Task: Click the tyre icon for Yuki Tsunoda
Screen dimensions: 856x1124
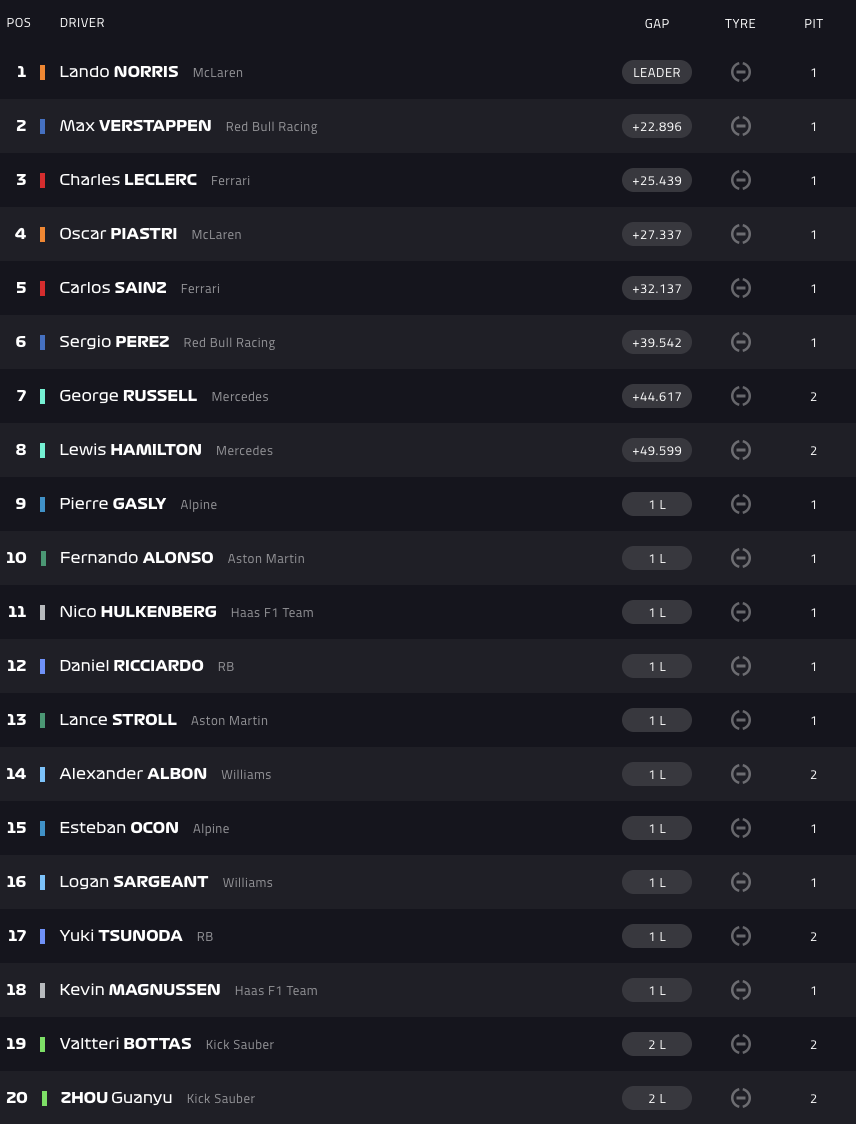Action: point(741,936)
